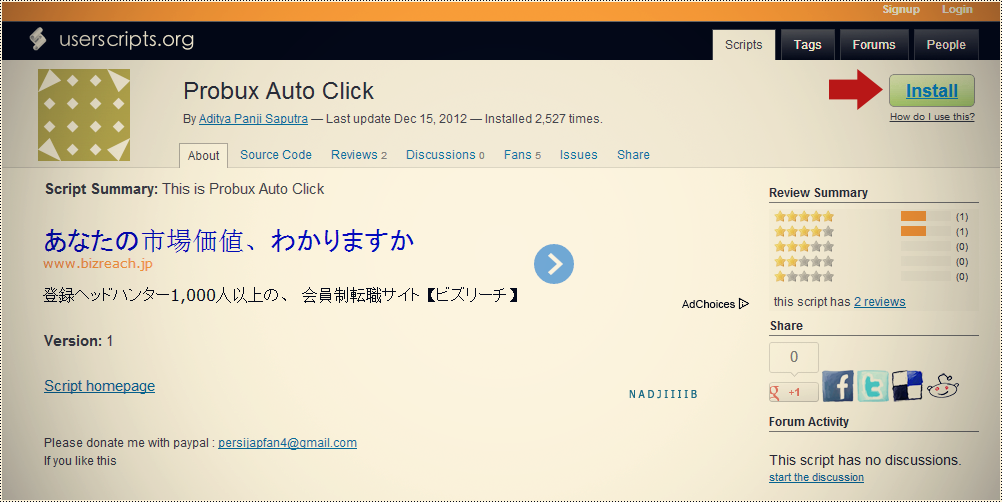Switch to the Tags navigation tab
This screenshot has height=502, width=1002.
pos(808,45)
